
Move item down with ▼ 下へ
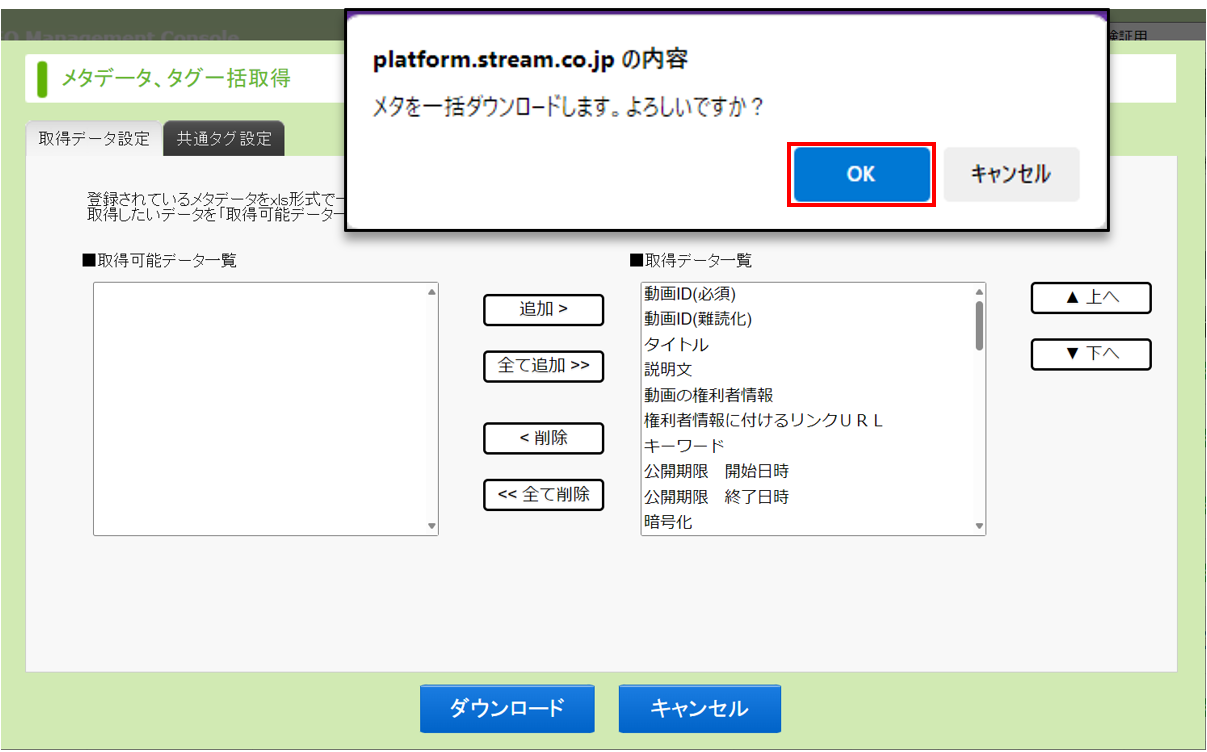1091,354
